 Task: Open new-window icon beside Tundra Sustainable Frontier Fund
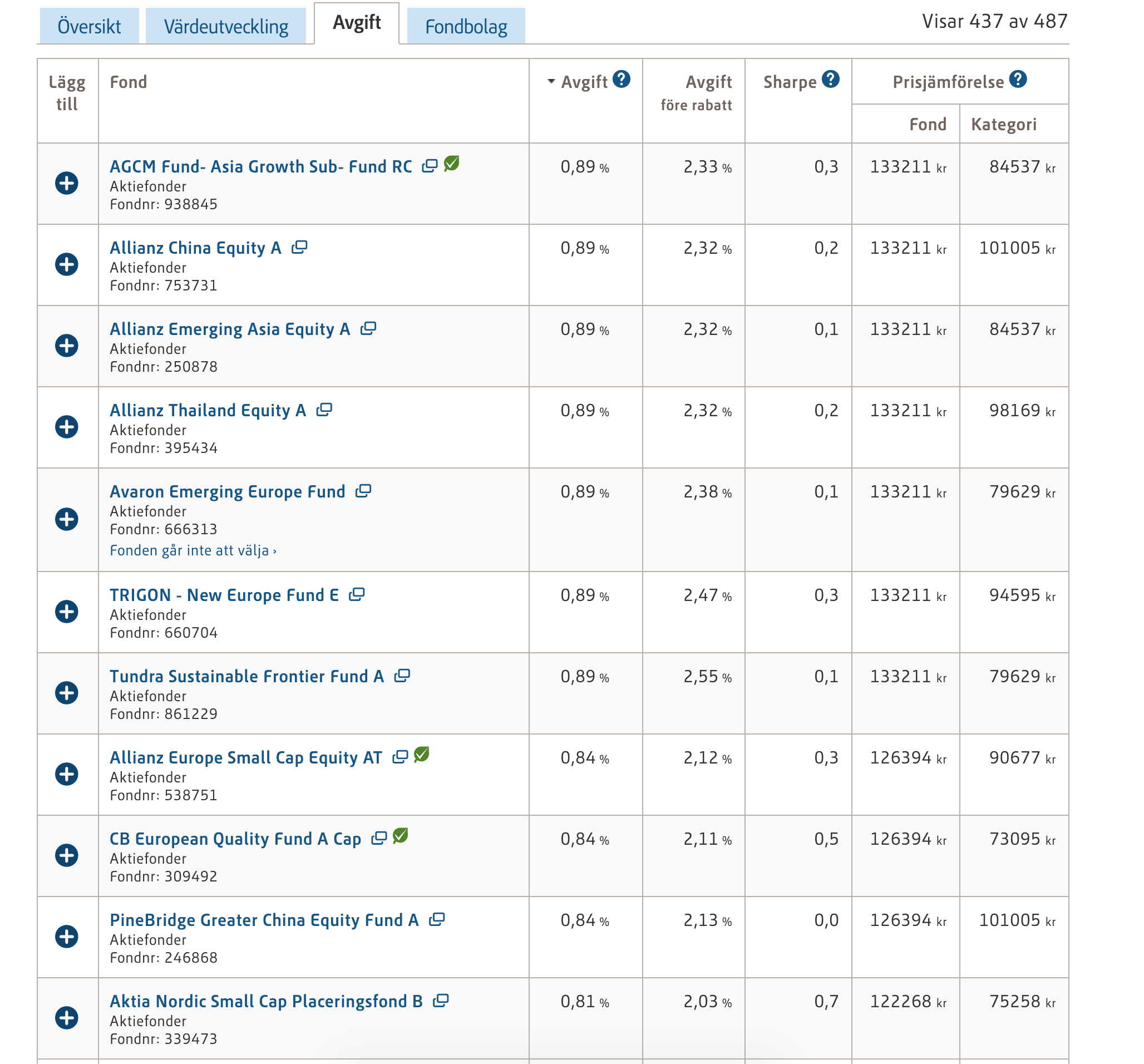[402, 676]
